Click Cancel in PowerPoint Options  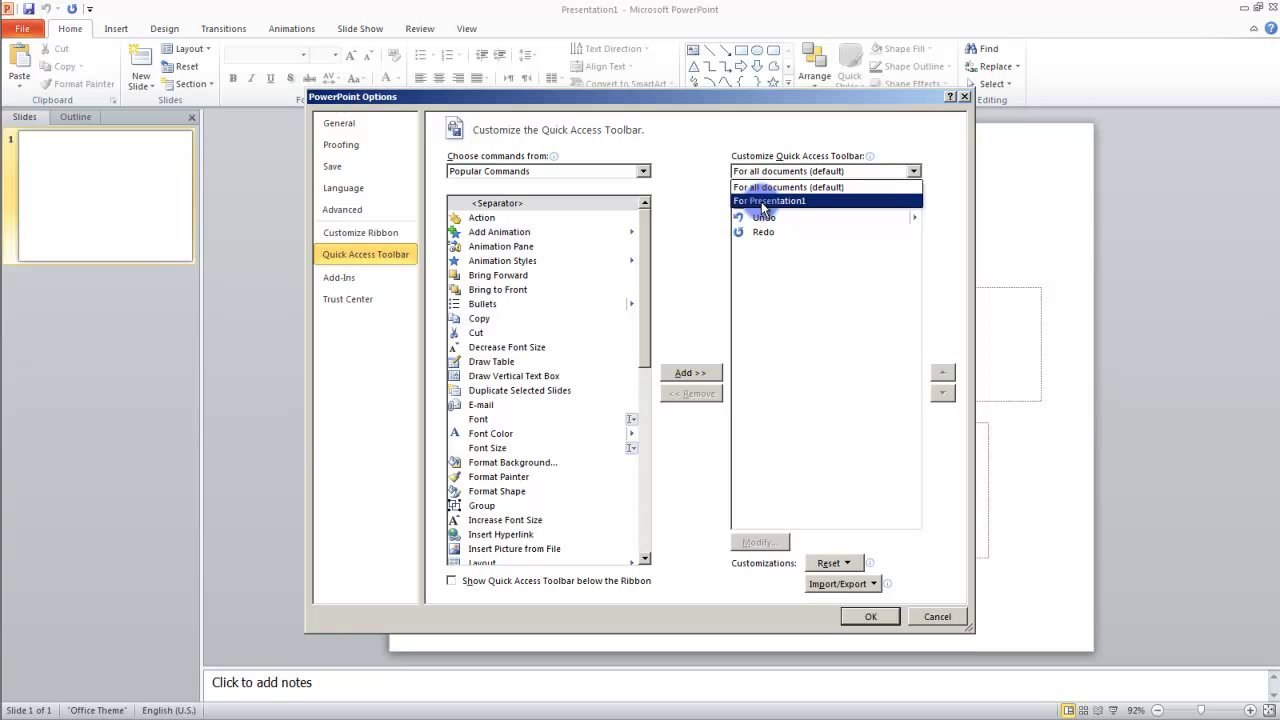[x=938, y=617]
